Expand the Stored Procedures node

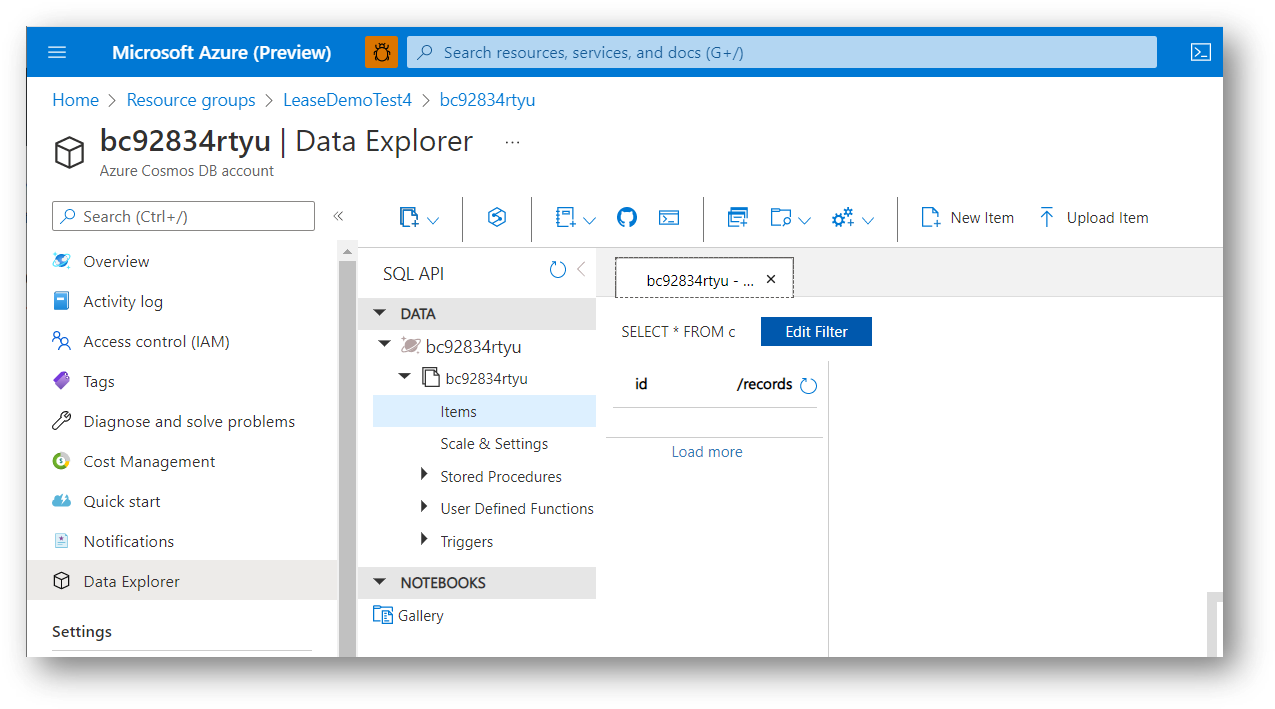pos(425,475)
